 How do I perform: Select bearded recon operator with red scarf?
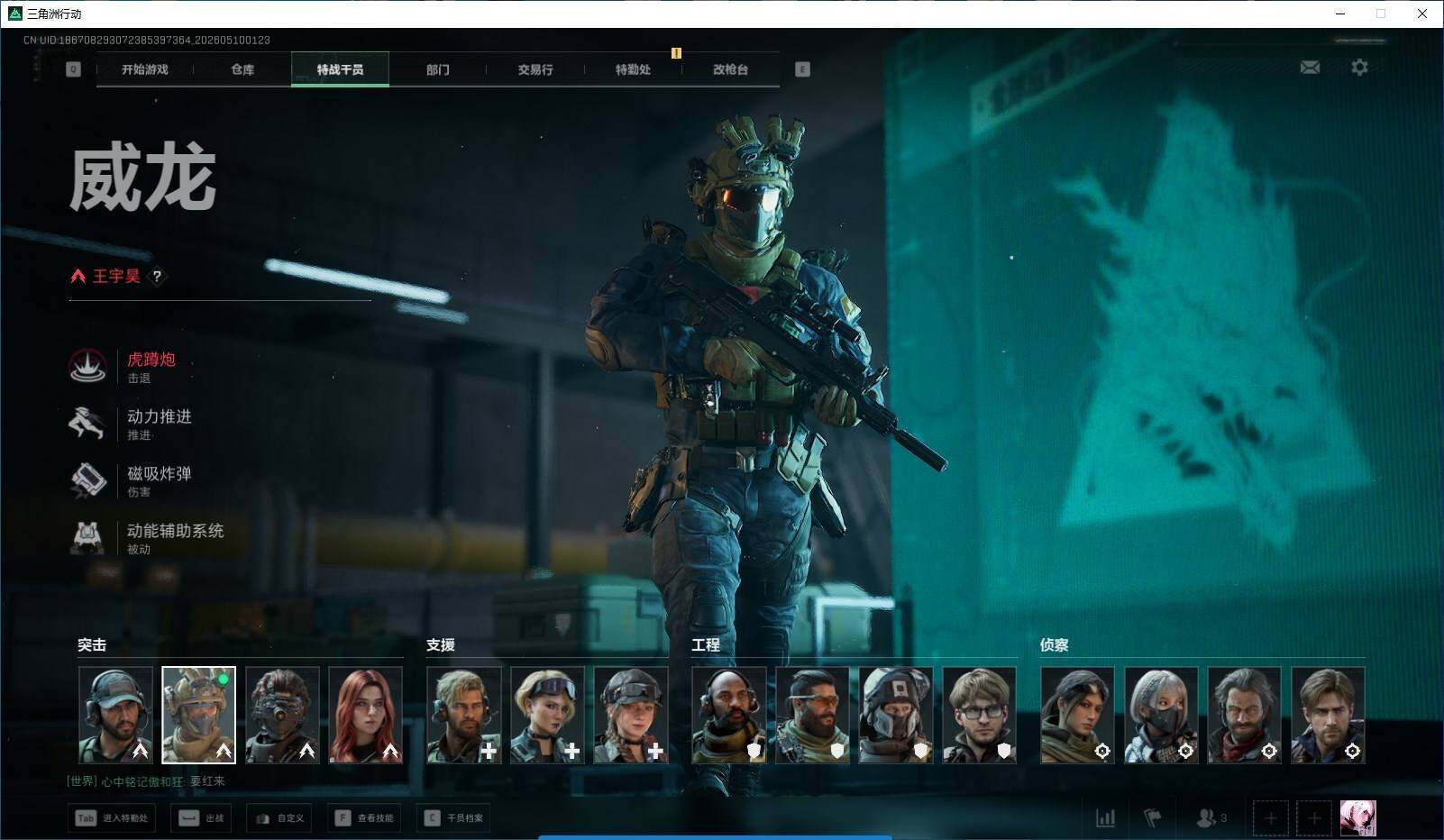1245,716
